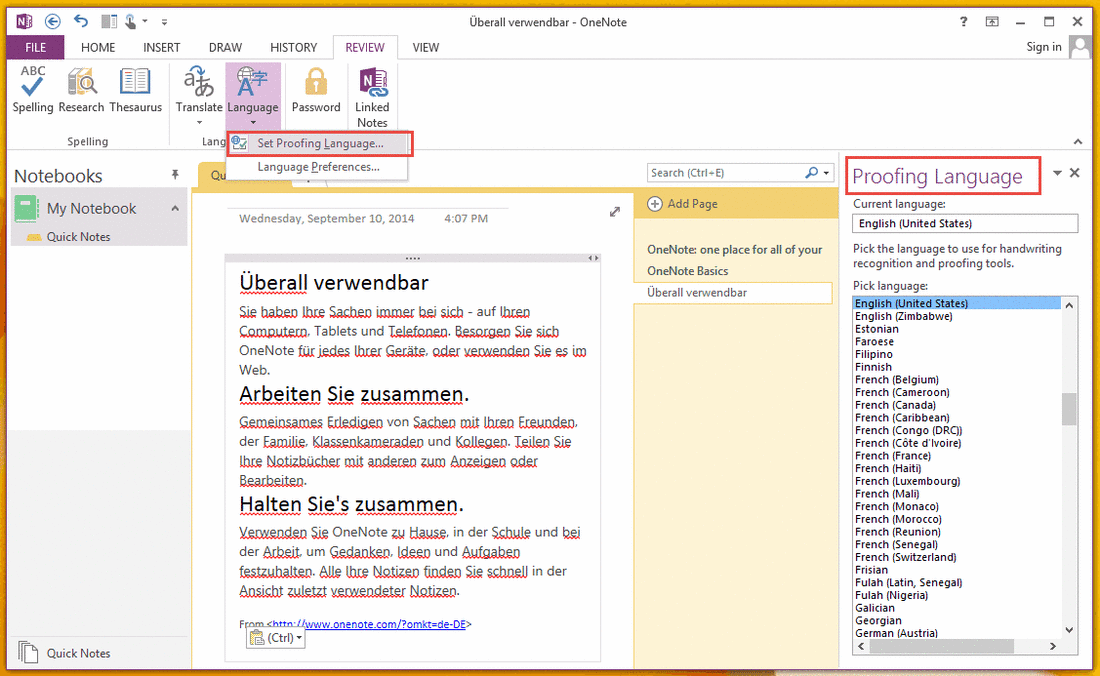This screenshot has width=1100, height=676.
Task: Select the Überall verwendbar page
Action: [733, 292]
